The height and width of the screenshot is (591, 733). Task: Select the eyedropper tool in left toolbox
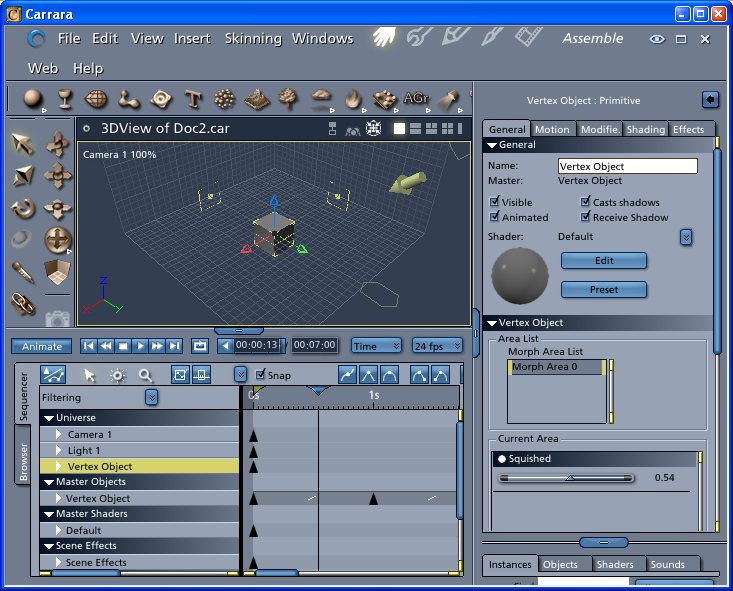pos(23,272)
